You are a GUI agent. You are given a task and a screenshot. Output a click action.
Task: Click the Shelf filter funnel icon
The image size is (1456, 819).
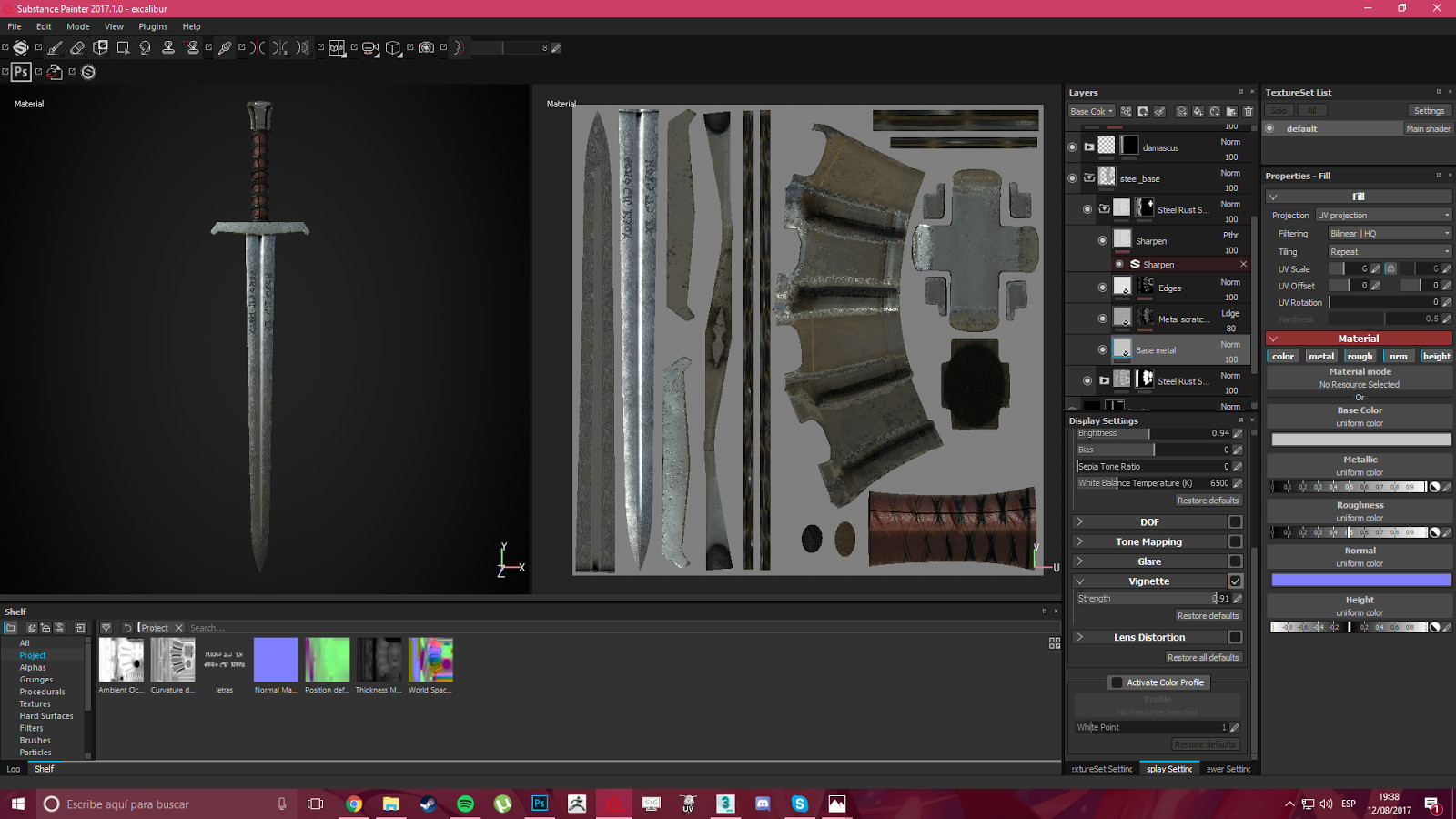pyautogui.click(x=106, y=628)
